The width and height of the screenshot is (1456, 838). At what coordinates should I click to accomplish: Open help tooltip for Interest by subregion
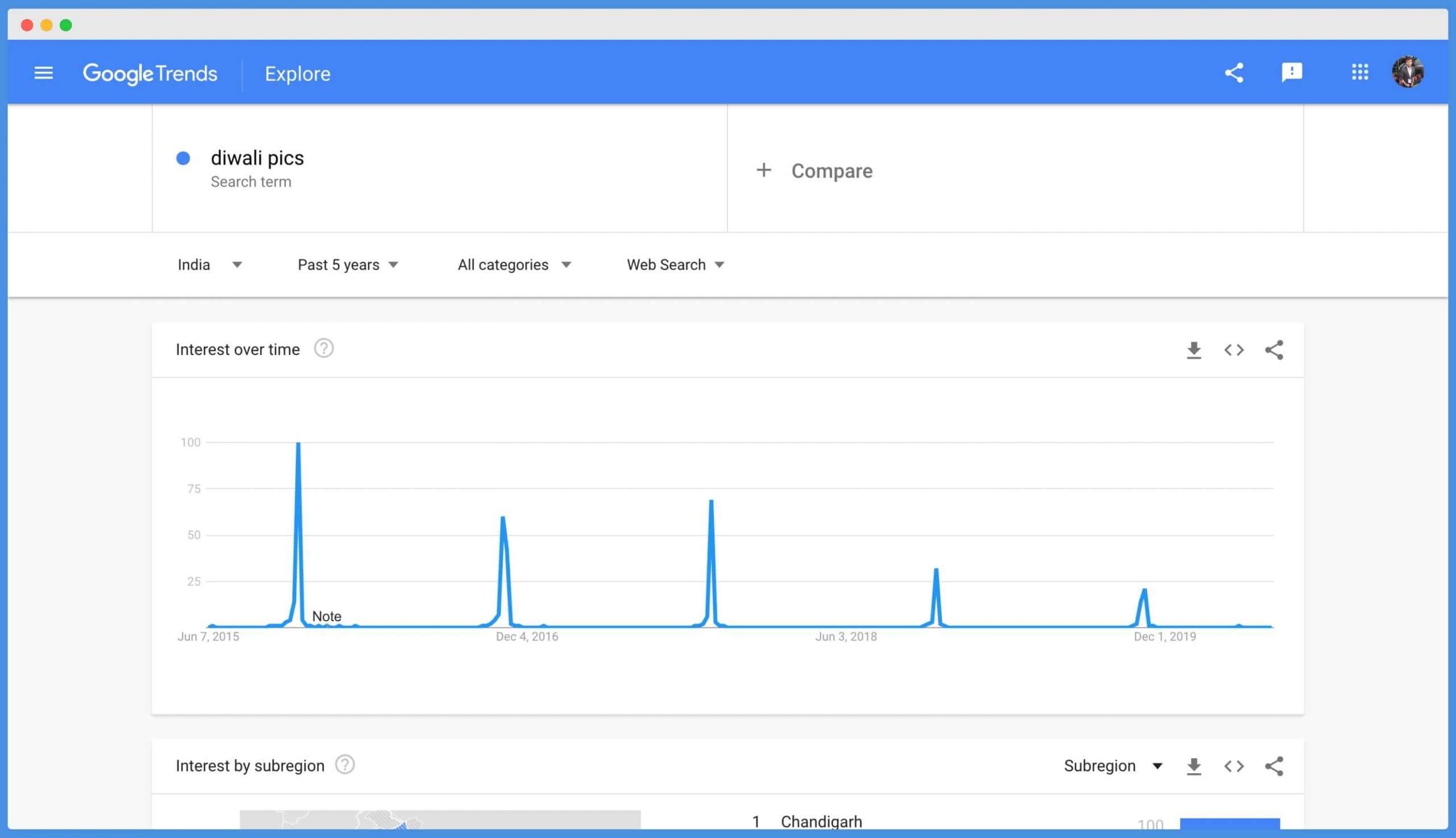coord(345,765)
